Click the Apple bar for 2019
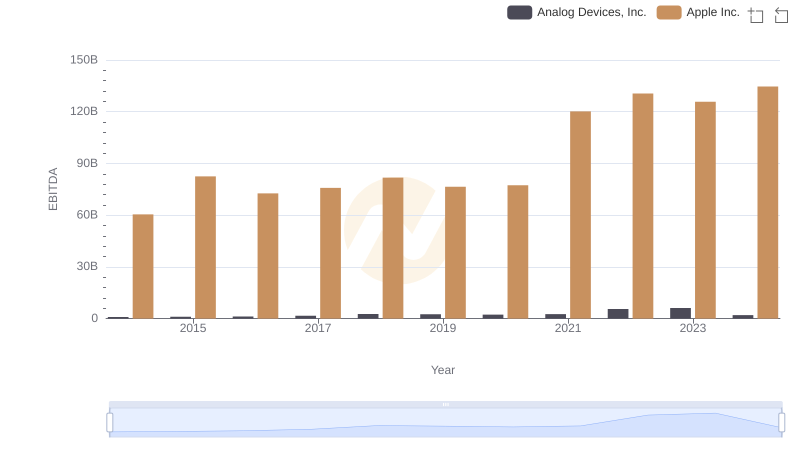Viewport: 800px width, 461px height. tap(455, 252)
